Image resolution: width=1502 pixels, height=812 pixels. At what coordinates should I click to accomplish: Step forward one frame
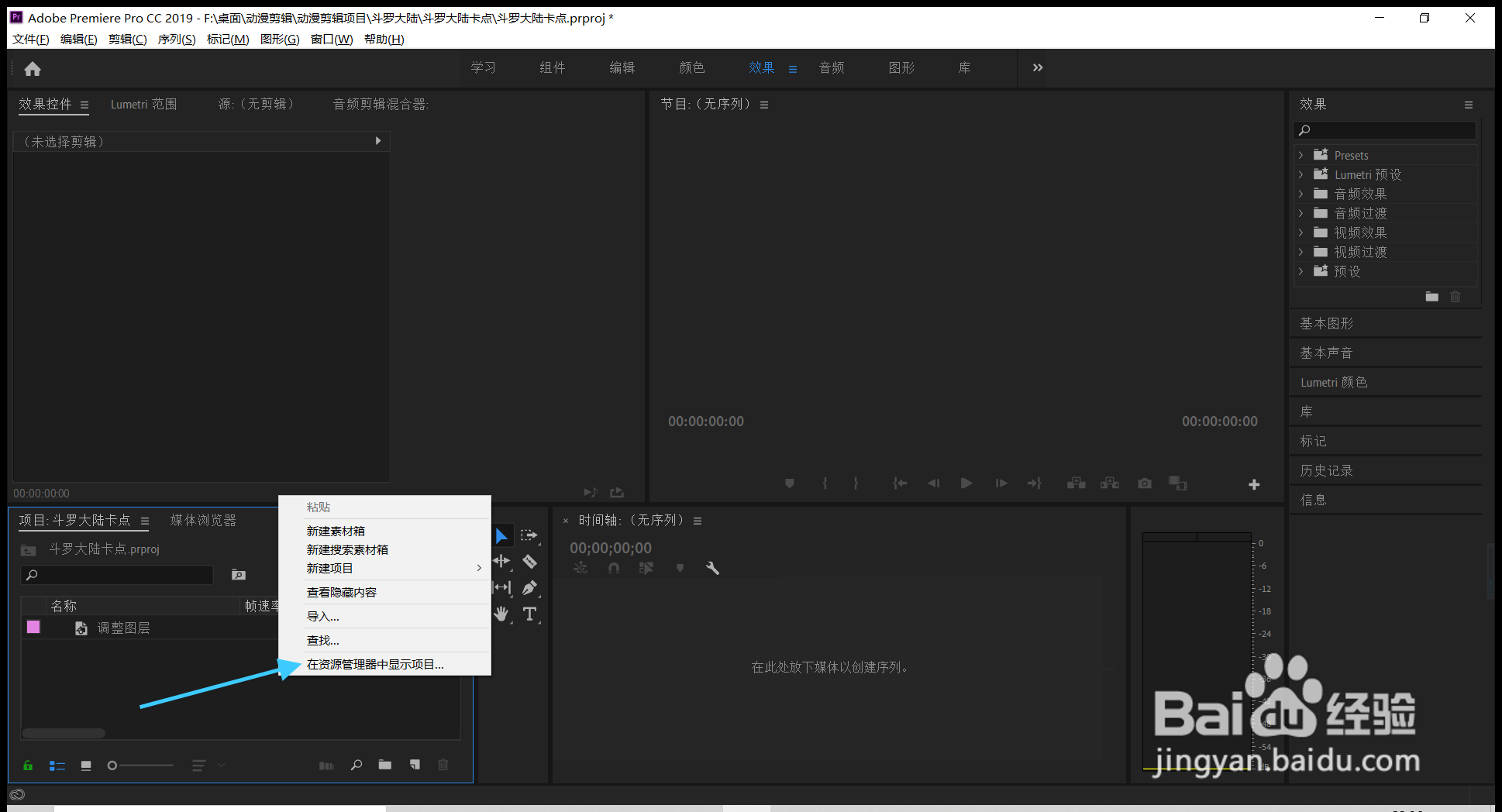(1001, 483)
